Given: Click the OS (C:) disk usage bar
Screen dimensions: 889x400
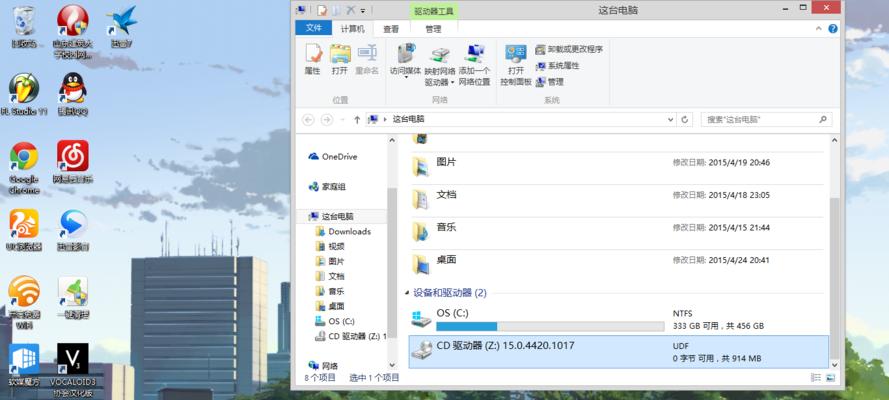Looking at the screenshot, I should point(550,326).
